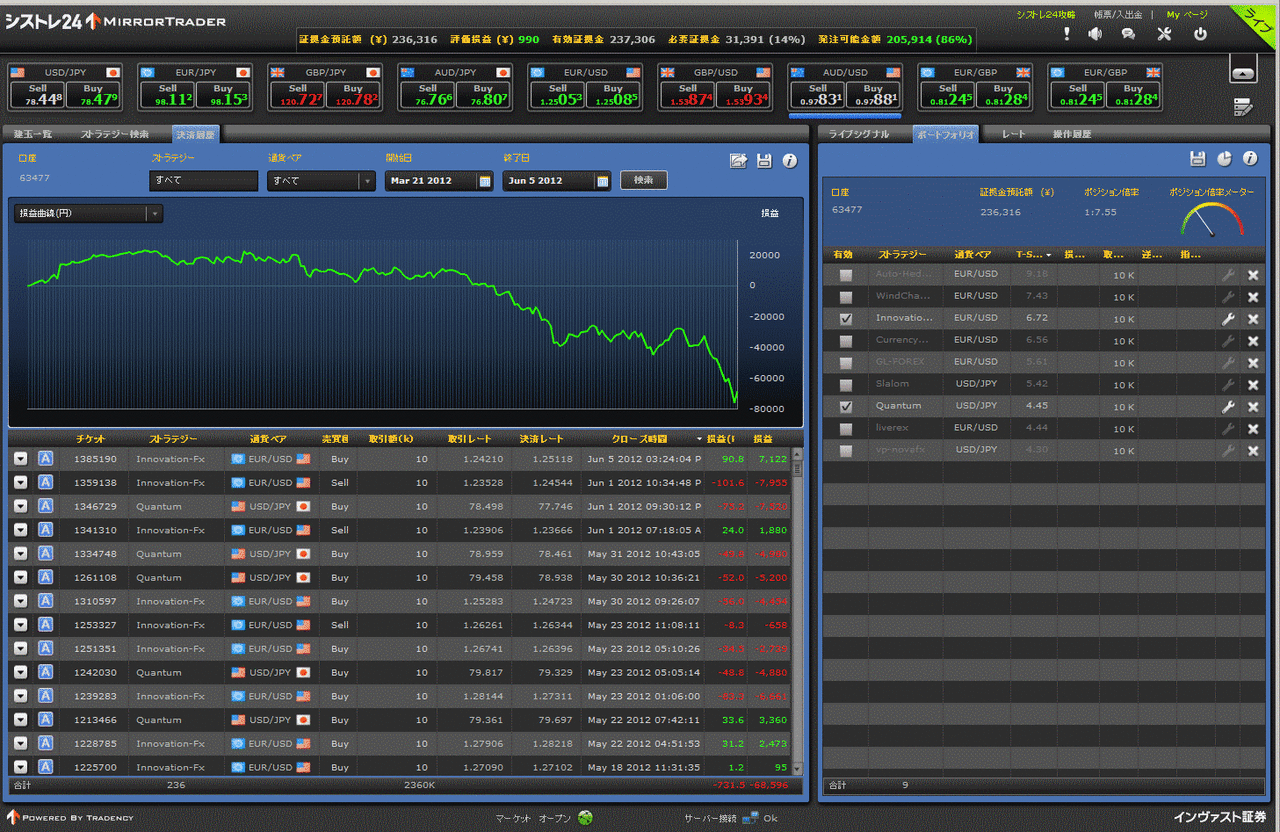
Task: Open the rate list edit icon
Action: [x=1243, y=106]
